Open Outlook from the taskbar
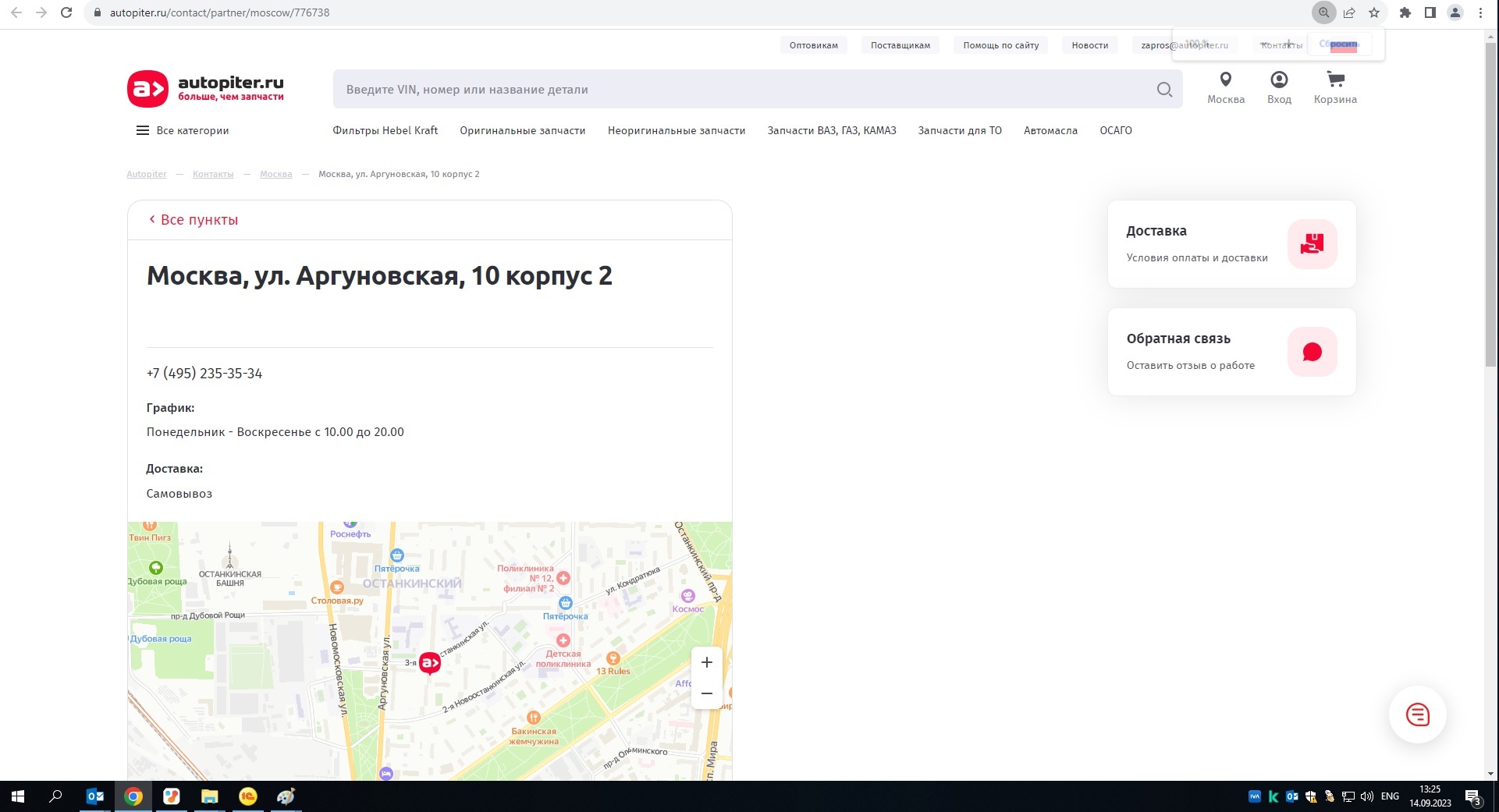 tap(95, 796)
